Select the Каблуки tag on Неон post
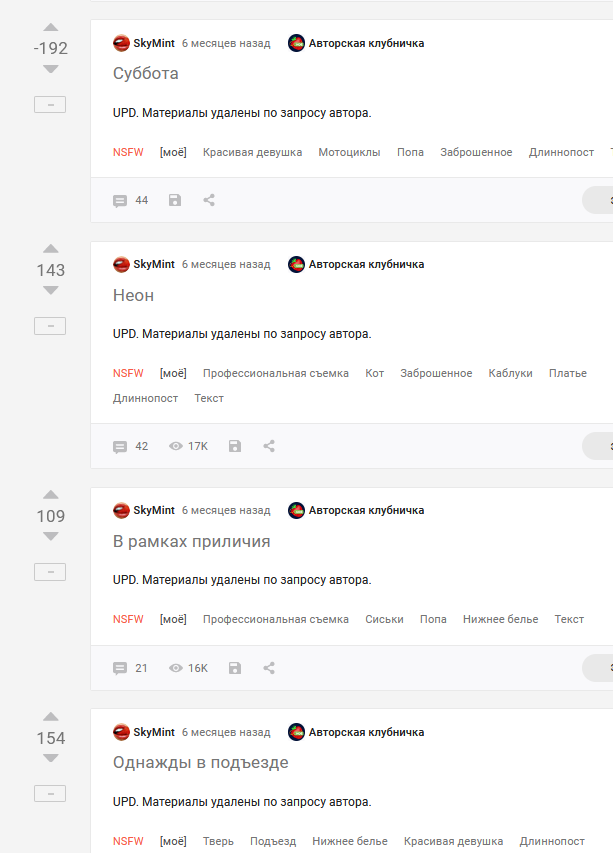The height and width of the screenshot is (853, 613). click(510, 373)
